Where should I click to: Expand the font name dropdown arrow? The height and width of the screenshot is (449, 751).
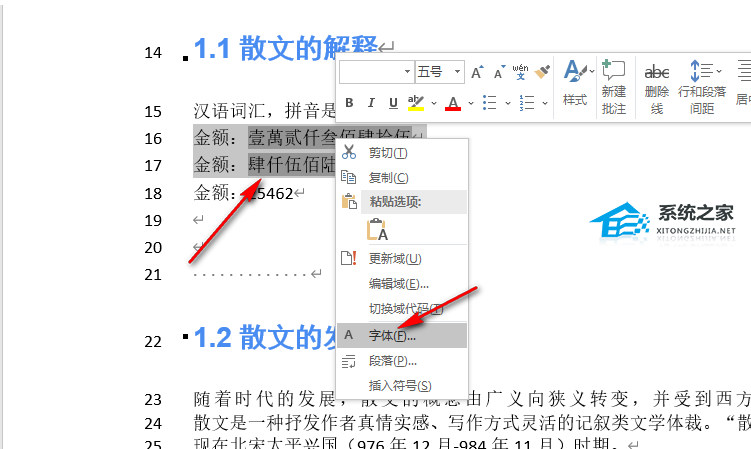(407, 72)
